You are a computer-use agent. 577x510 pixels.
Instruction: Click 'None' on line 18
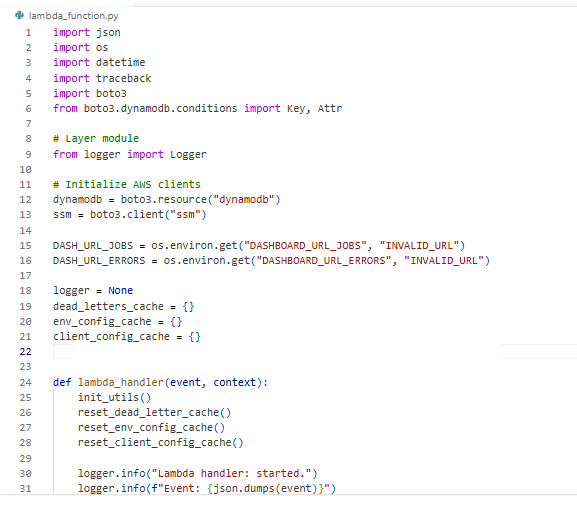point(121,291)
